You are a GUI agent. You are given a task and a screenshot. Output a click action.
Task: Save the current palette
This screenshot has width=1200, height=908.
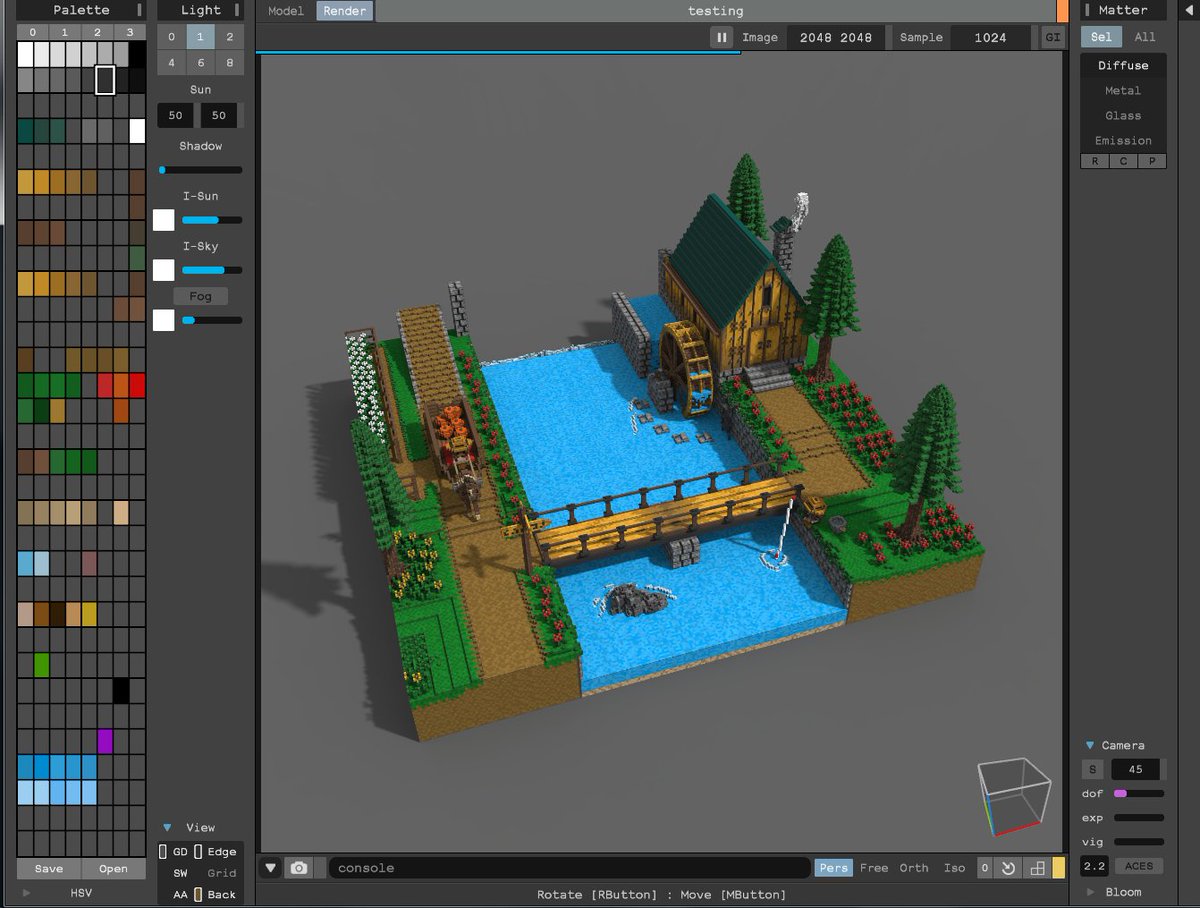pos(47,869)
